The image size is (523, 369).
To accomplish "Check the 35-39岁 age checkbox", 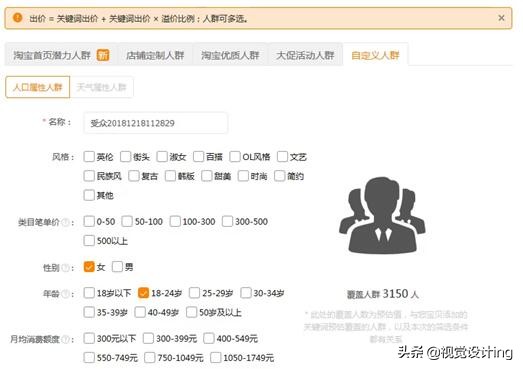I will [x=89, y=312].
